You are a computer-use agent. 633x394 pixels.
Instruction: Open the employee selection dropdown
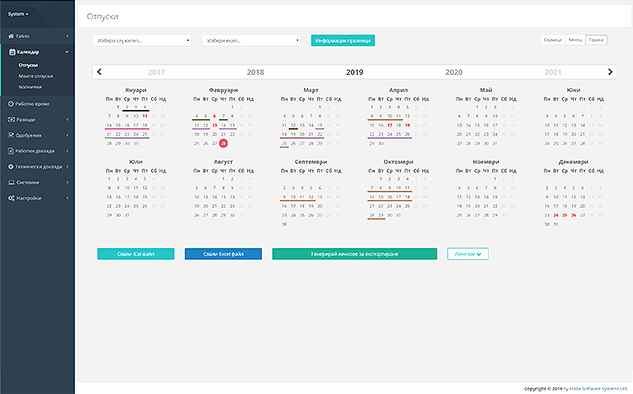(x=142, y=40)
